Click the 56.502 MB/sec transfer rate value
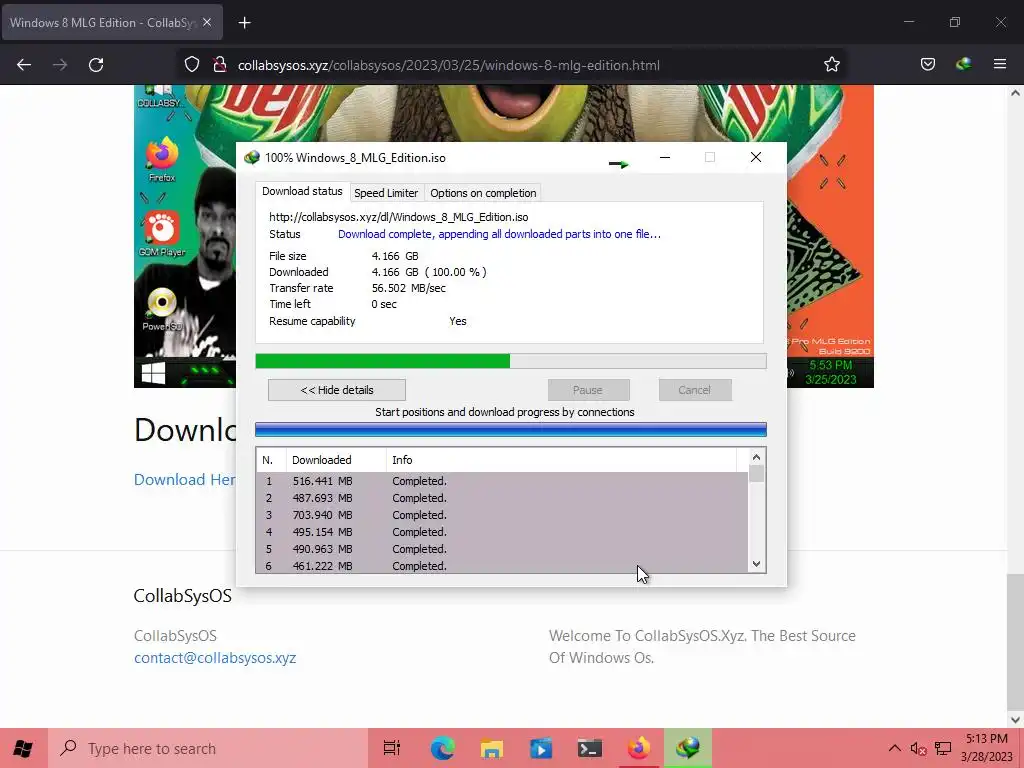 tap(409, 288)
